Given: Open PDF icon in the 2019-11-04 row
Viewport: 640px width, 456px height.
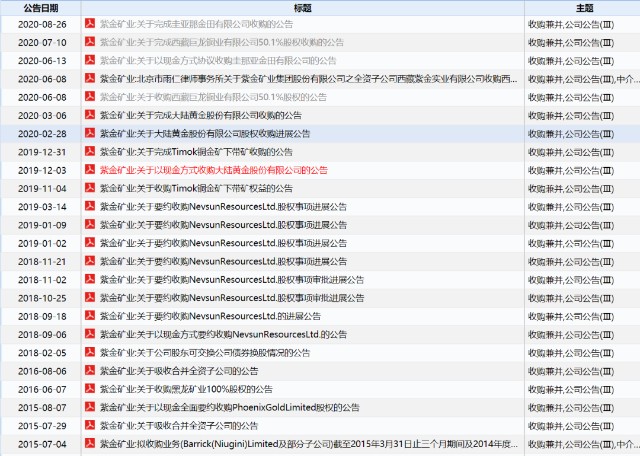Looking at the screenshot, I should pyautogui.click(x=90, y=188).
